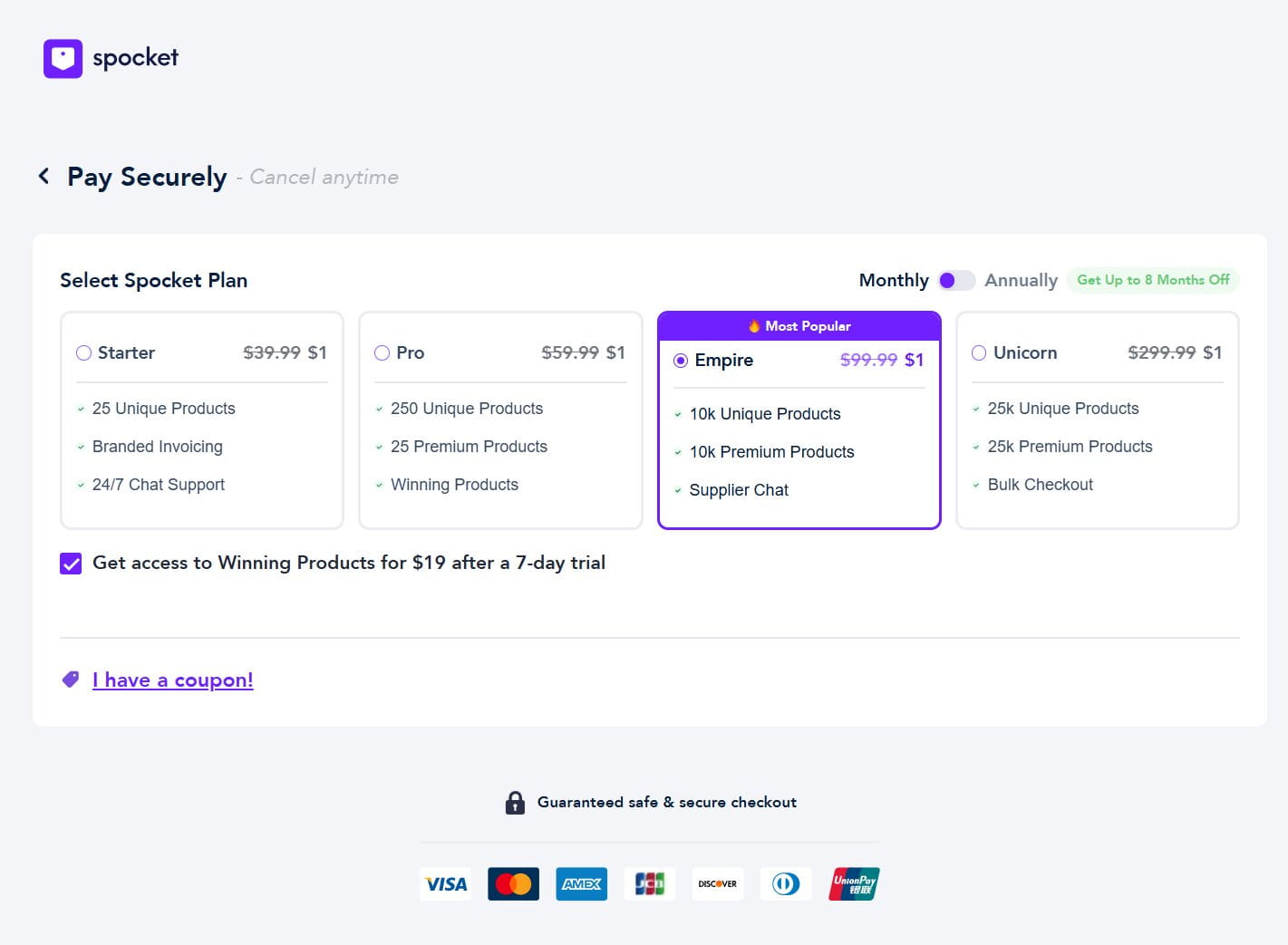Click 'Bulk Checkout' feature

tap(1041, 485)
